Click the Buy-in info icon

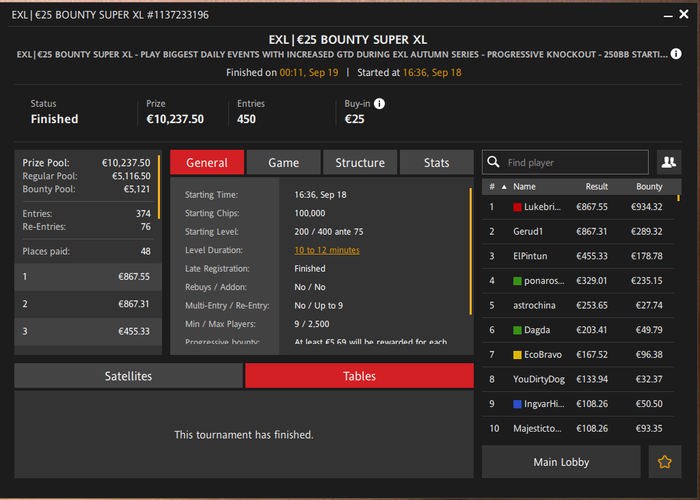coord(379,104)
